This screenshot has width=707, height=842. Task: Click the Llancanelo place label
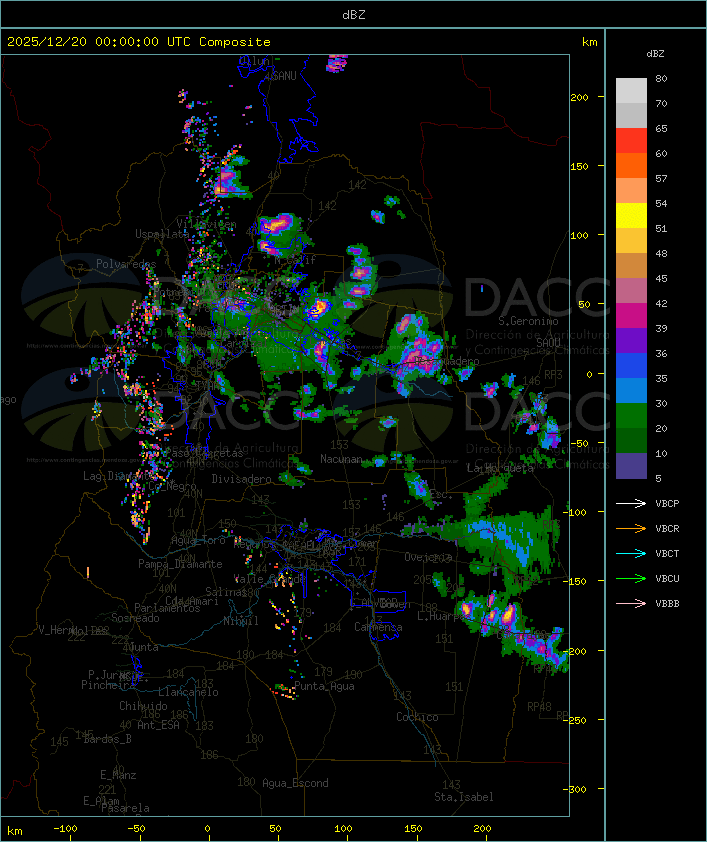click(188, 693)
